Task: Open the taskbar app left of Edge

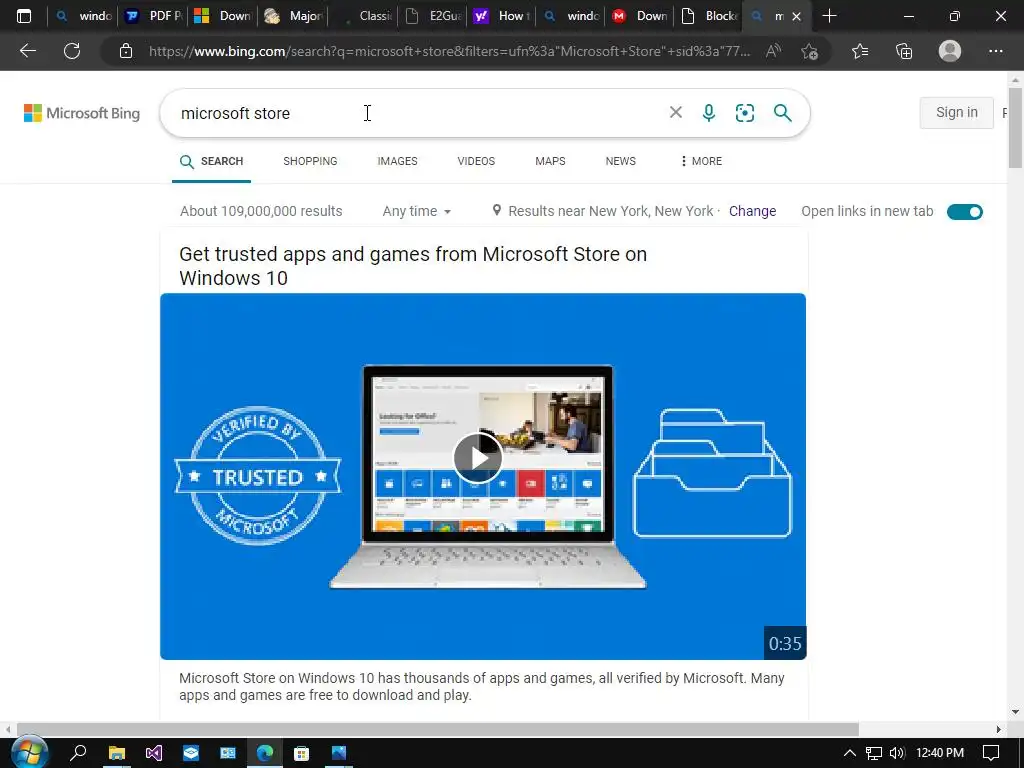Action: (x=227, y=753)
